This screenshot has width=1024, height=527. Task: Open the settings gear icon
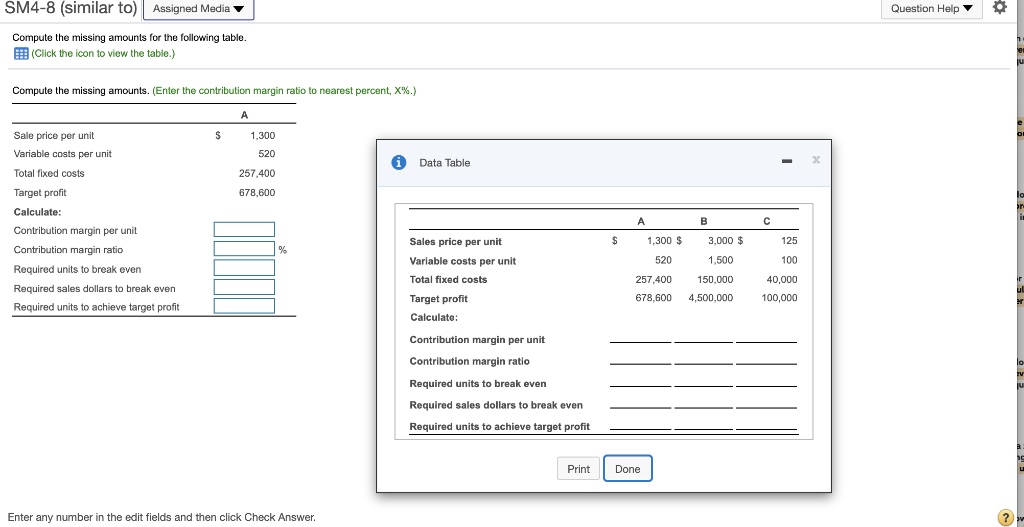1000,8
